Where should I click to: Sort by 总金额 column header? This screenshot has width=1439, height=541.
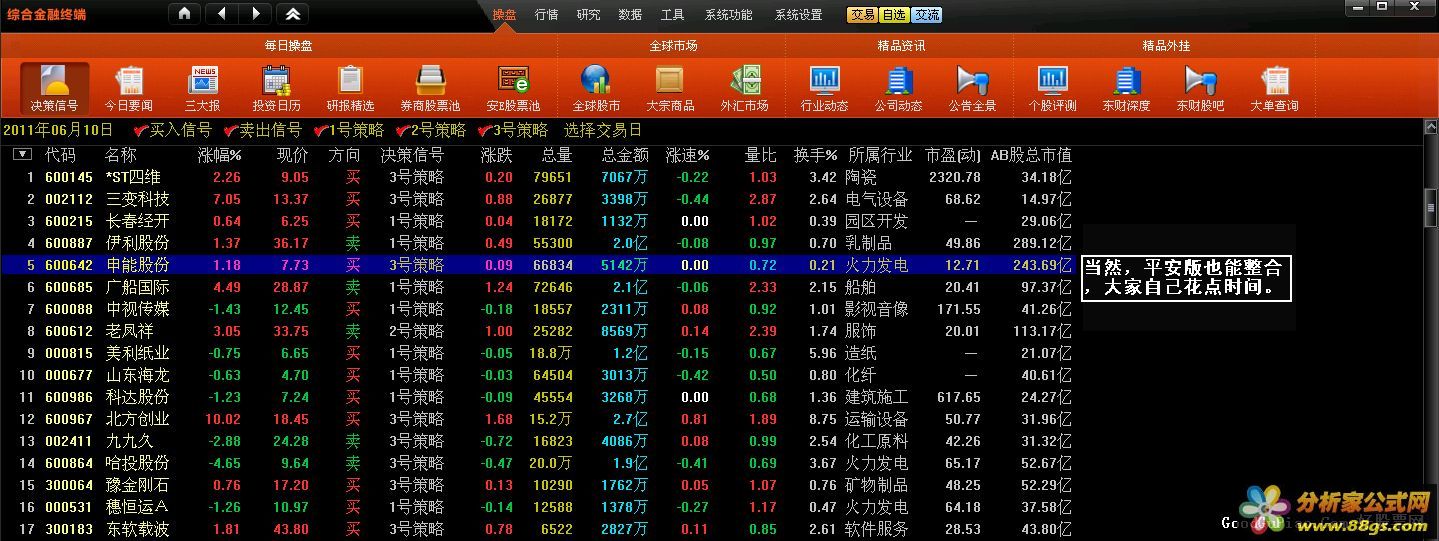pos(625,155)
